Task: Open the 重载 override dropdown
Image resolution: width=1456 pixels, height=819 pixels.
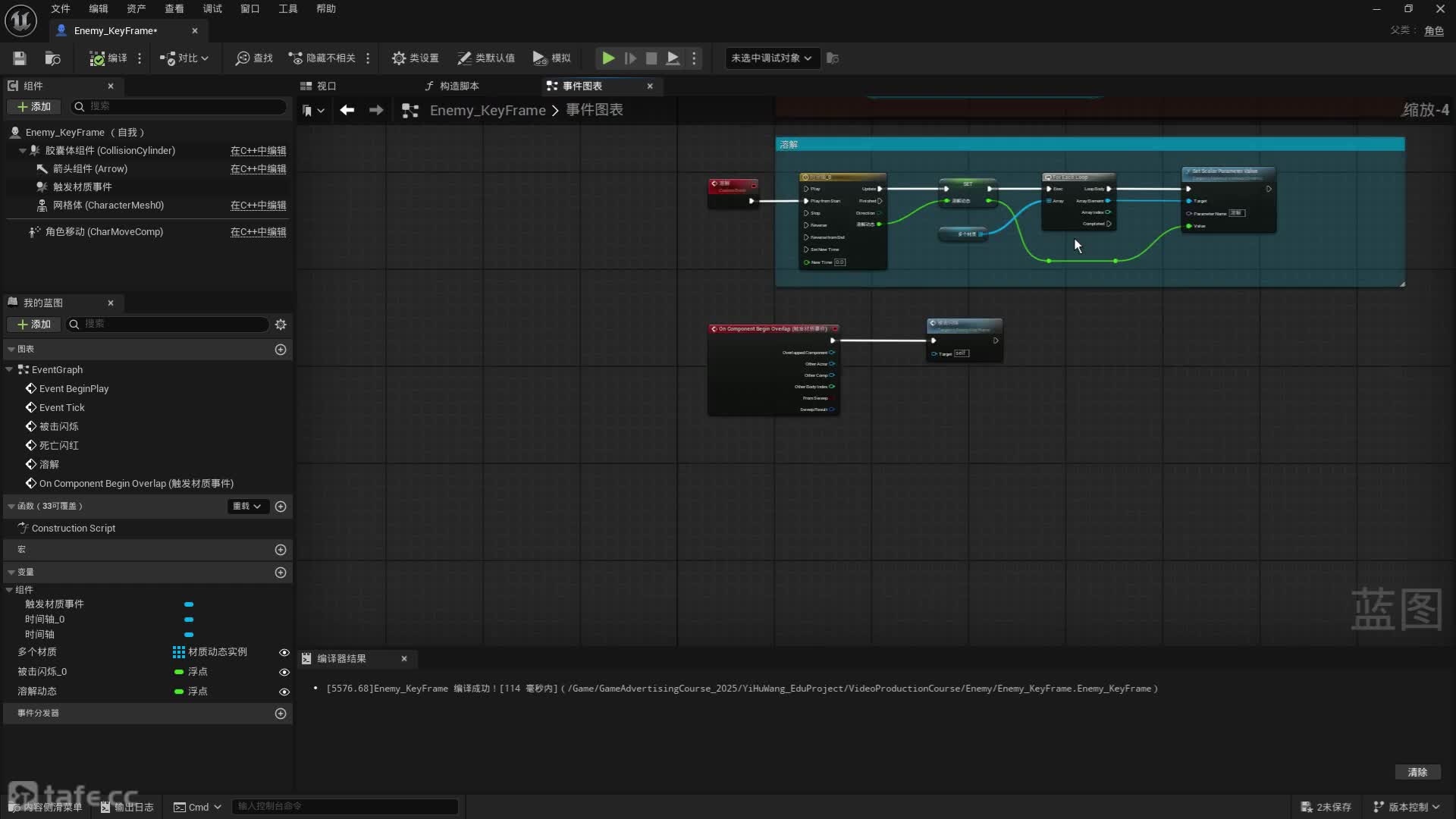Action: tap(247, 507)
